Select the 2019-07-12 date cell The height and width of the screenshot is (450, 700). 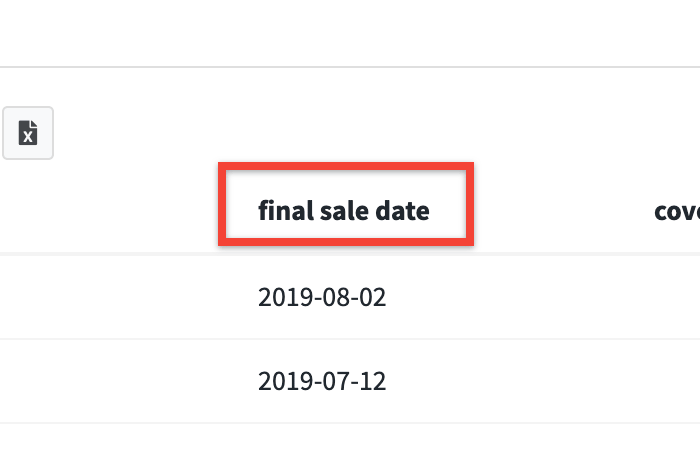pos(322,381)
